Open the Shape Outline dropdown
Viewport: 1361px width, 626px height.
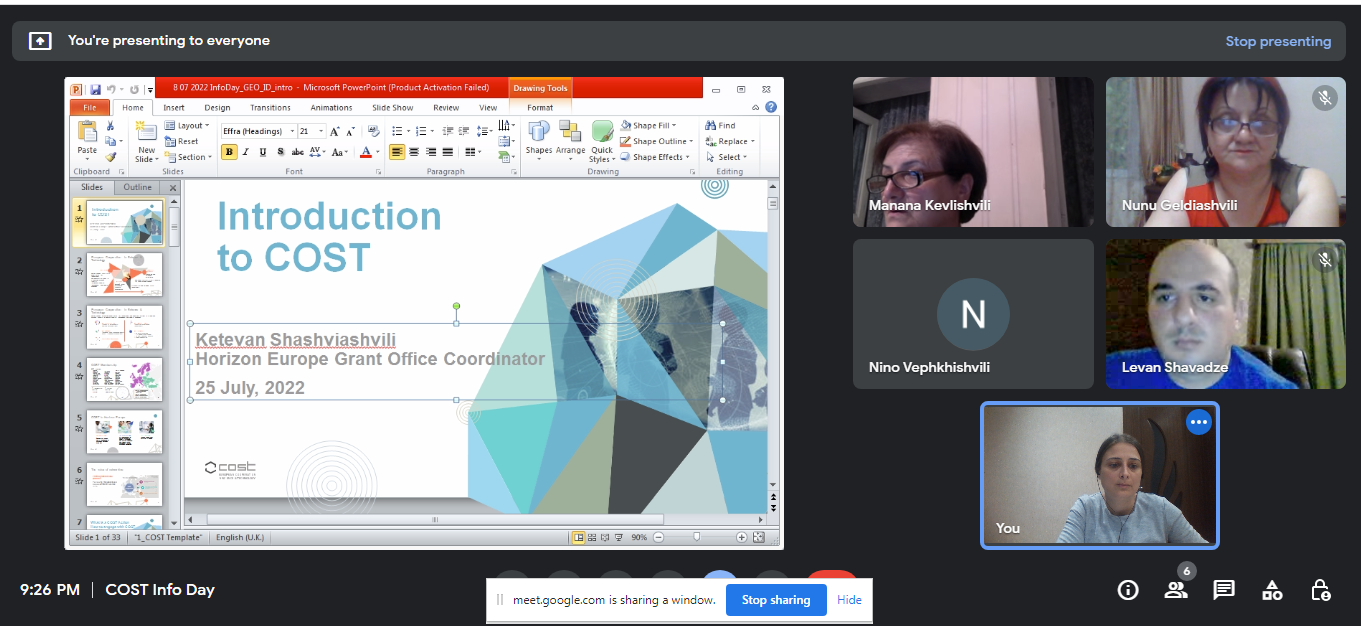654,141
